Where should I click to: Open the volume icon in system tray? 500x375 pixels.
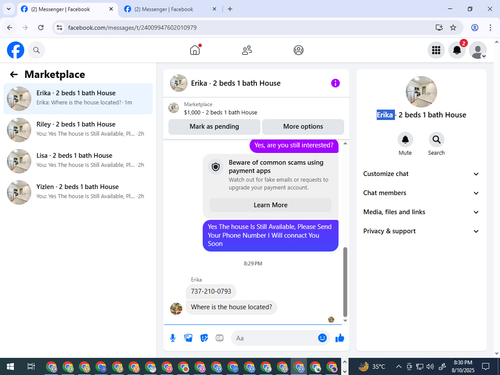pos(430,367)
